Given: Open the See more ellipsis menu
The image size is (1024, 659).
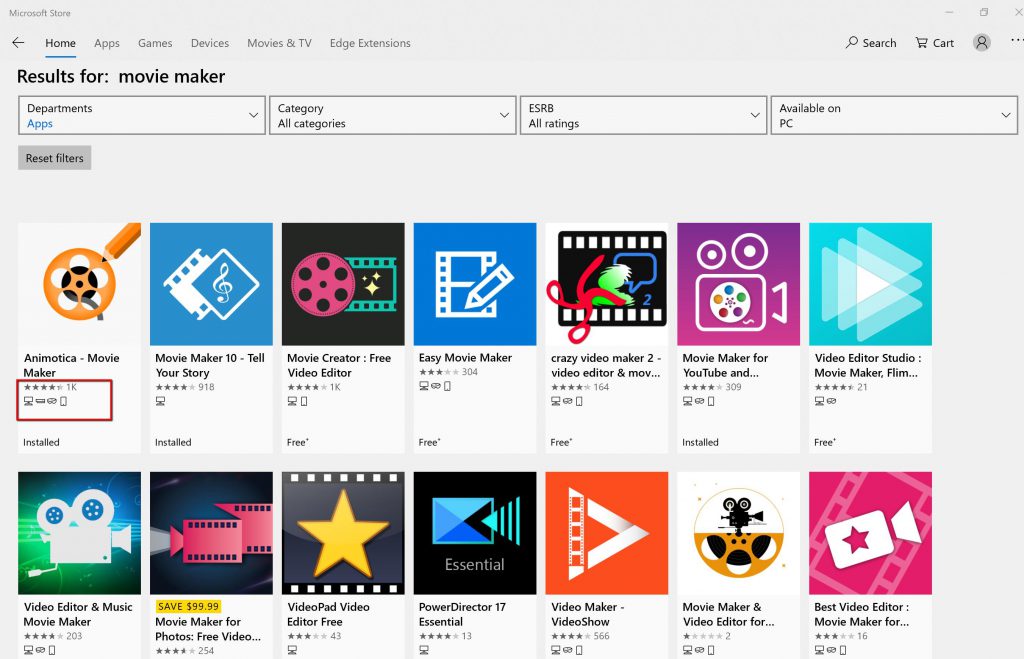Looking at the screenshot, I should [1013, 42].
